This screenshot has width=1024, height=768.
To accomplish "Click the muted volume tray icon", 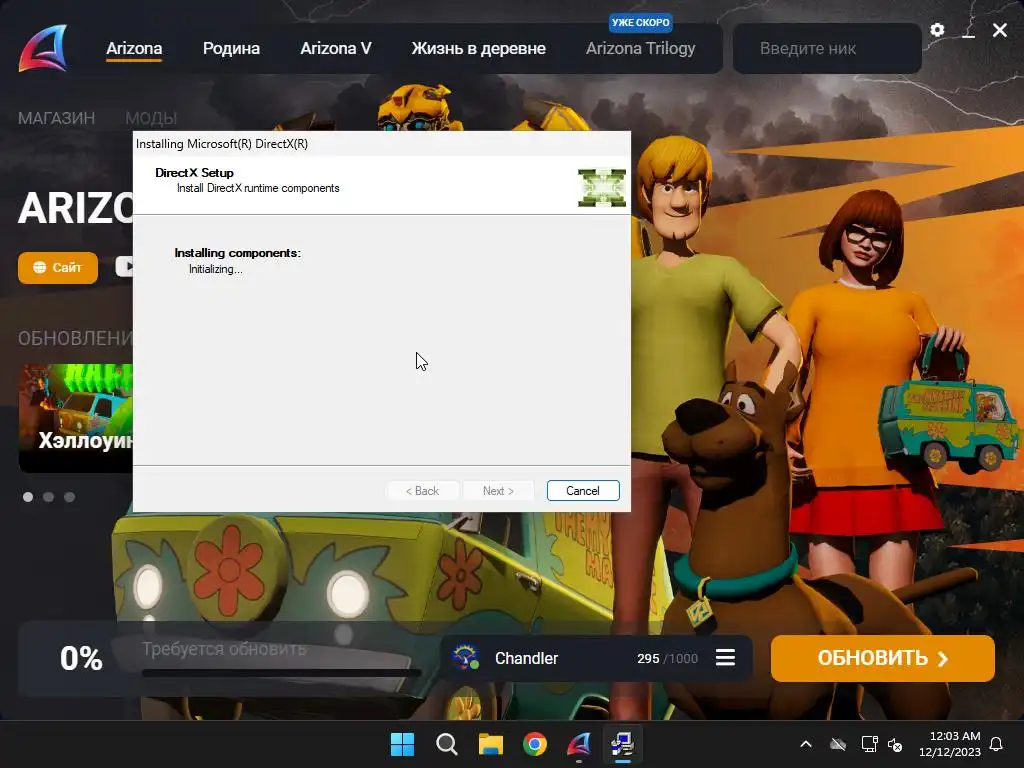I will 895,744.
